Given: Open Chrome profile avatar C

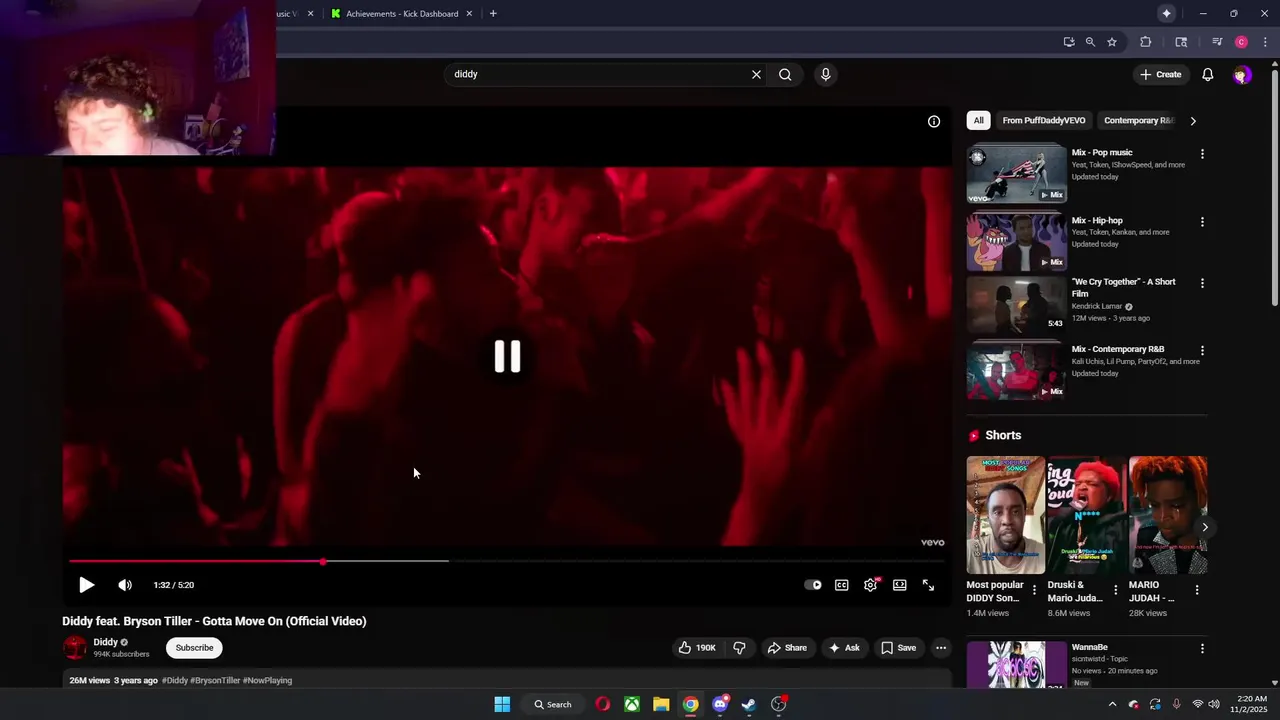Looking at the screenshot, I should point(1241,42).
